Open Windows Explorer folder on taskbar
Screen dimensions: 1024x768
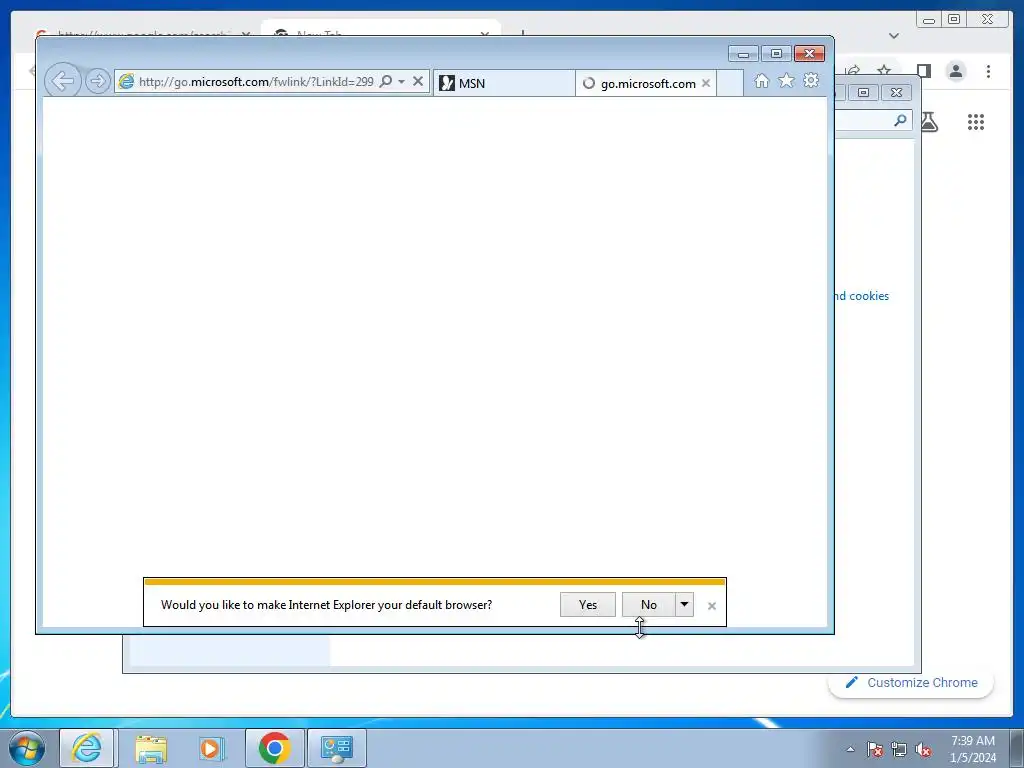click(151, 748)
